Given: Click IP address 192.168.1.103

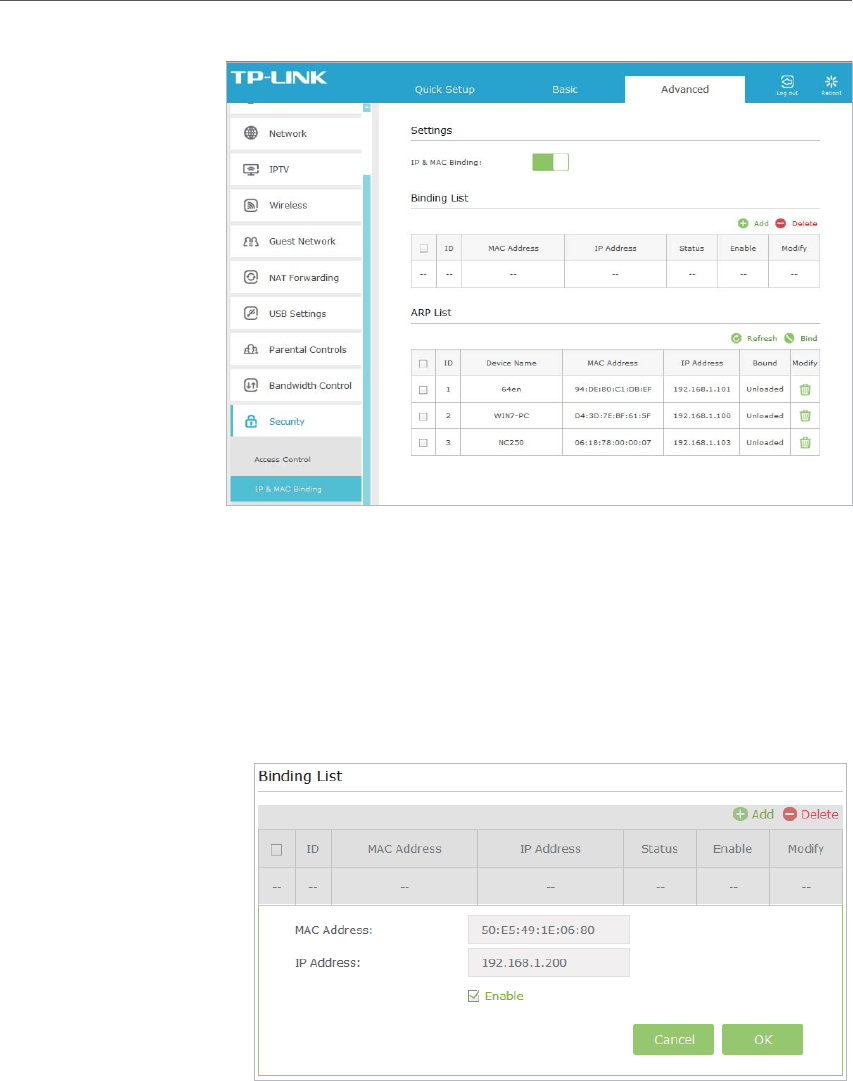Looking at the screenshot, I should click(701, 443).
